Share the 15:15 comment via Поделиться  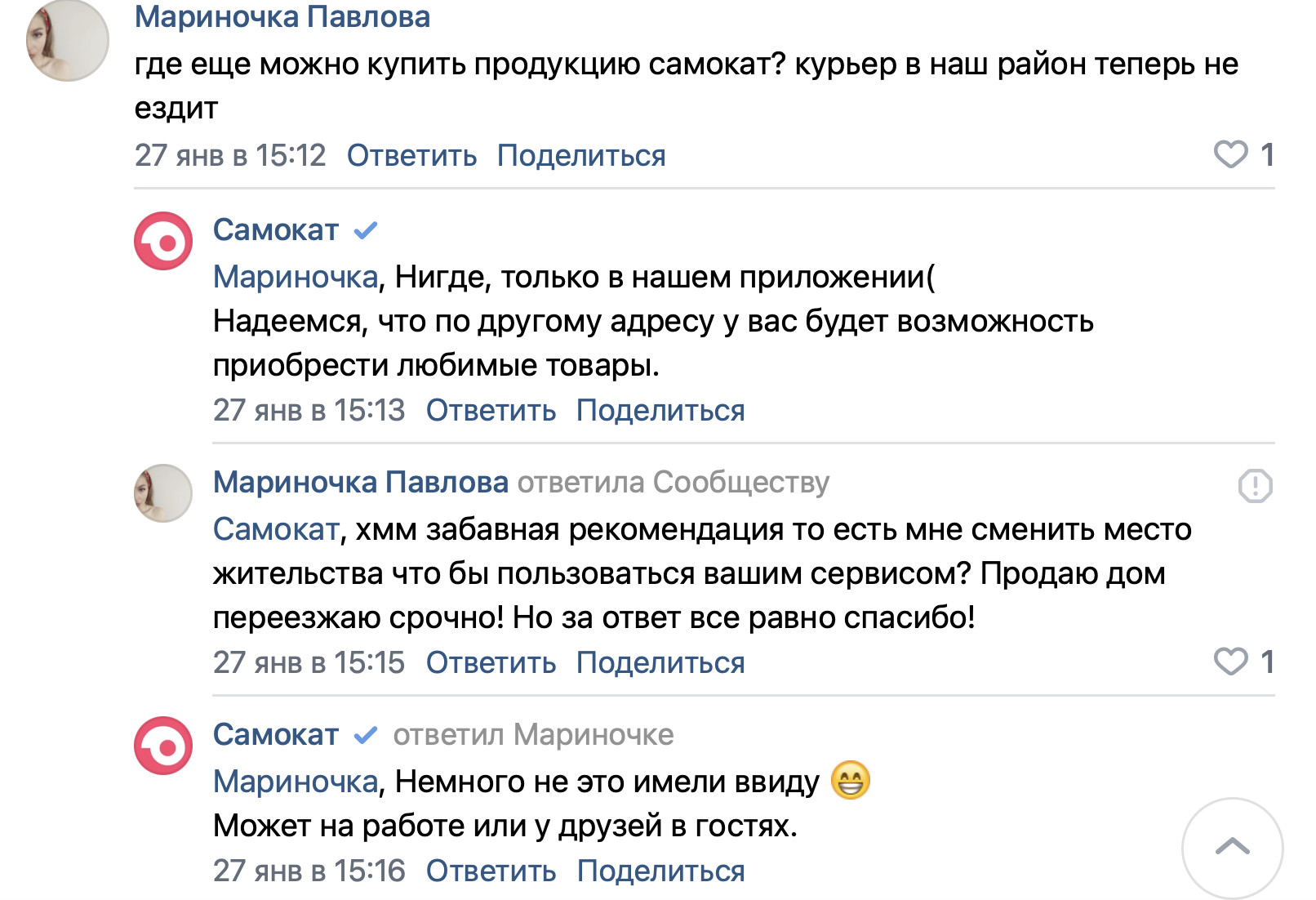coord(660,662)
